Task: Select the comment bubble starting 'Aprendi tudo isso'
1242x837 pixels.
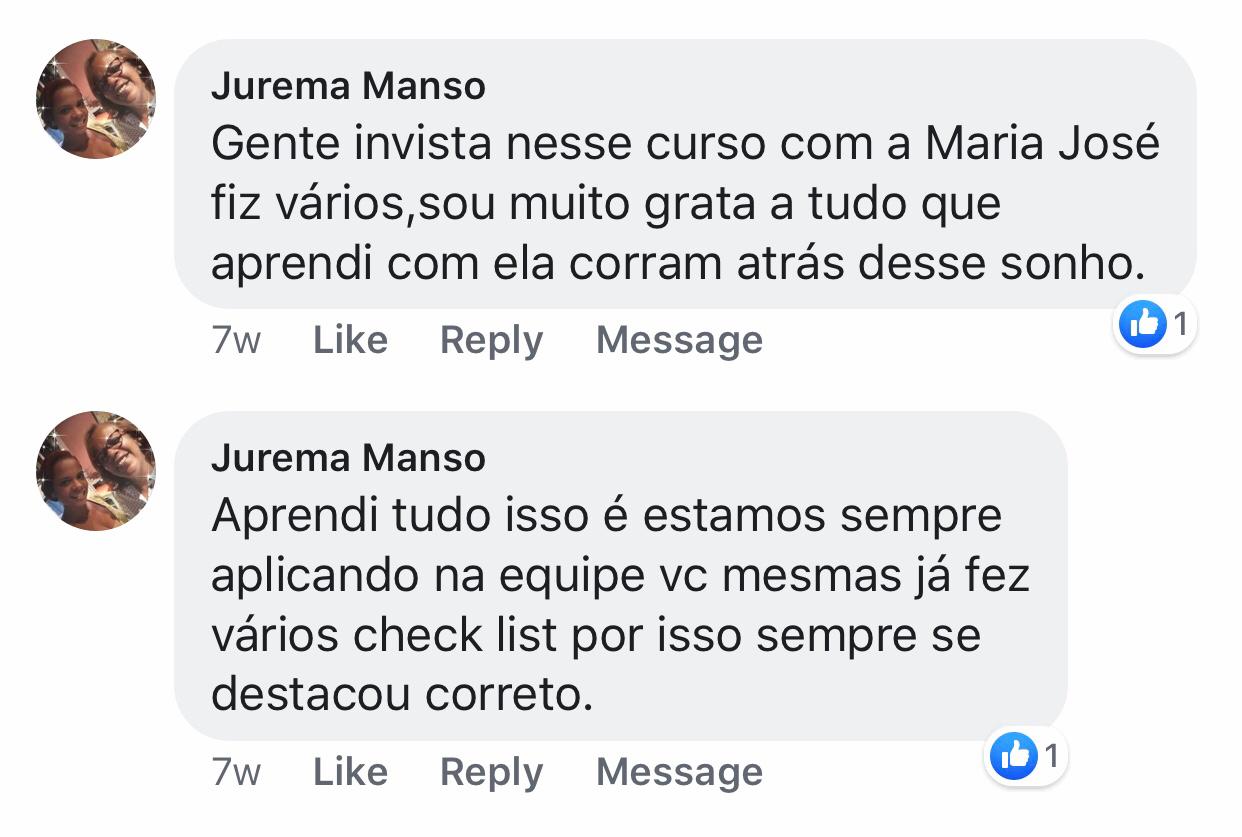Action: pyautogui.click(x=621, y=576)
